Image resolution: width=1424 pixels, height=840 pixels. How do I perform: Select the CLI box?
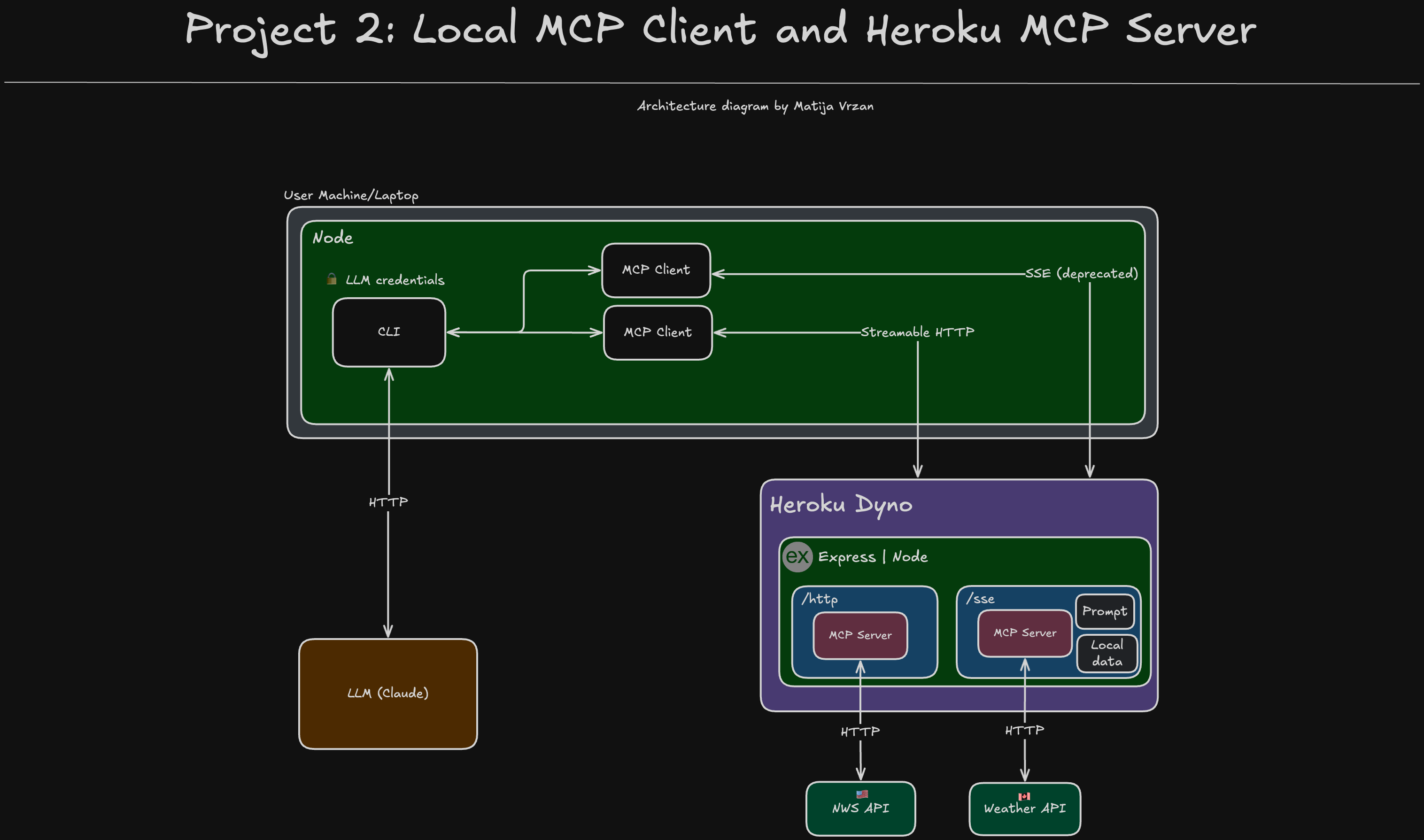(x=389, y=332)
